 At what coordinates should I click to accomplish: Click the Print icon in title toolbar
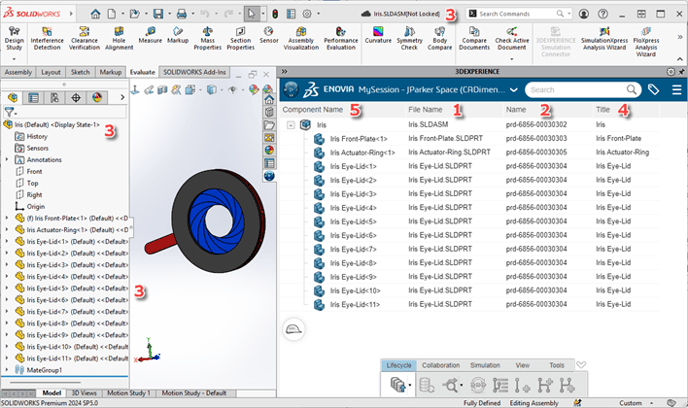pyautogui.click(x=182, y=14)
